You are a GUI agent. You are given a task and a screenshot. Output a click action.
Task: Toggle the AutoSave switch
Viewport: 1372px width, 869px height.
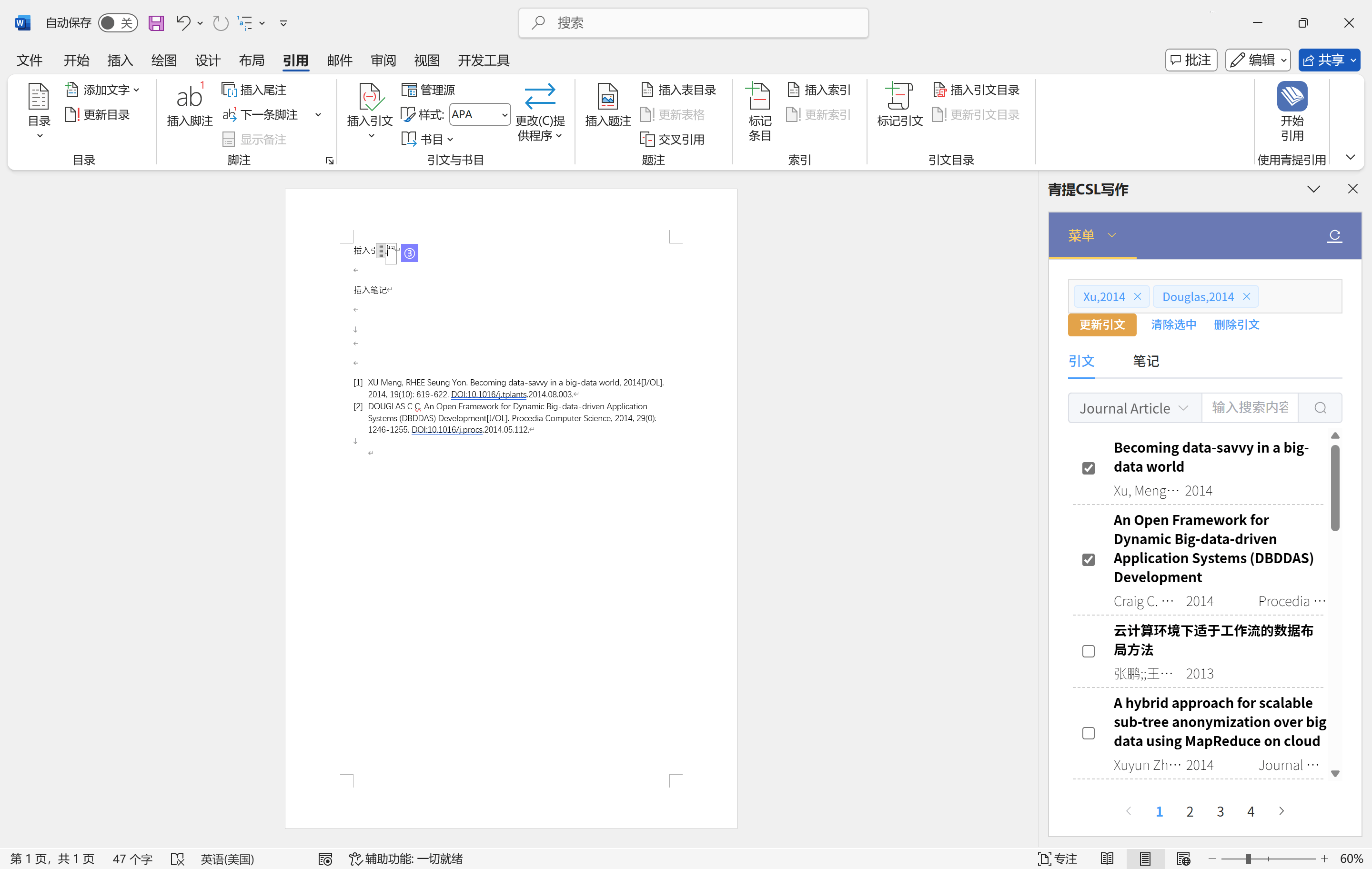[x=118, y=23]
